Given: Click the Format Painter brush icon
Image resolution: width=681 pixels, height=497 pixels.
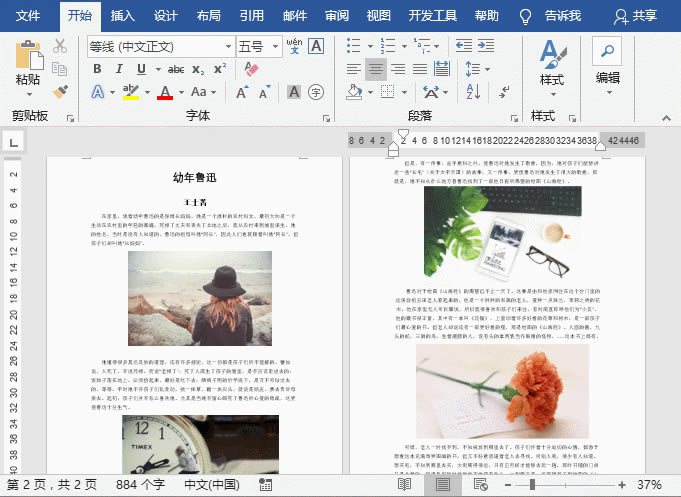Looking at the screenshot, I should [60, 91].
